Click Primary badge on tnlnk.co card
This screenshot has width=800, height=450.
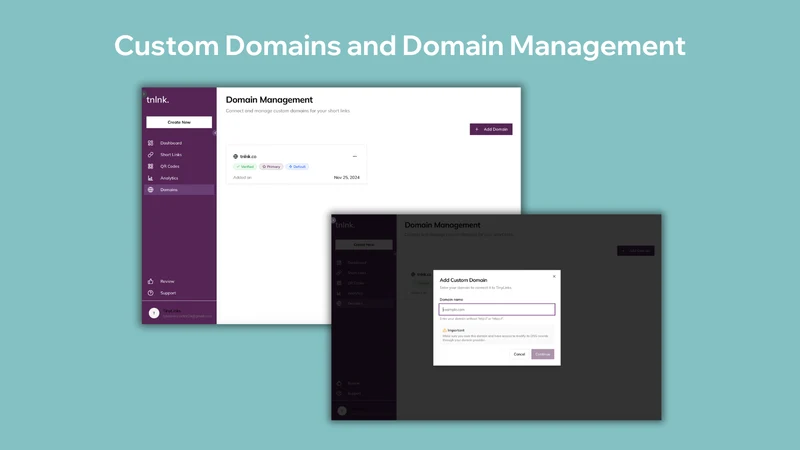coord(271,167)
